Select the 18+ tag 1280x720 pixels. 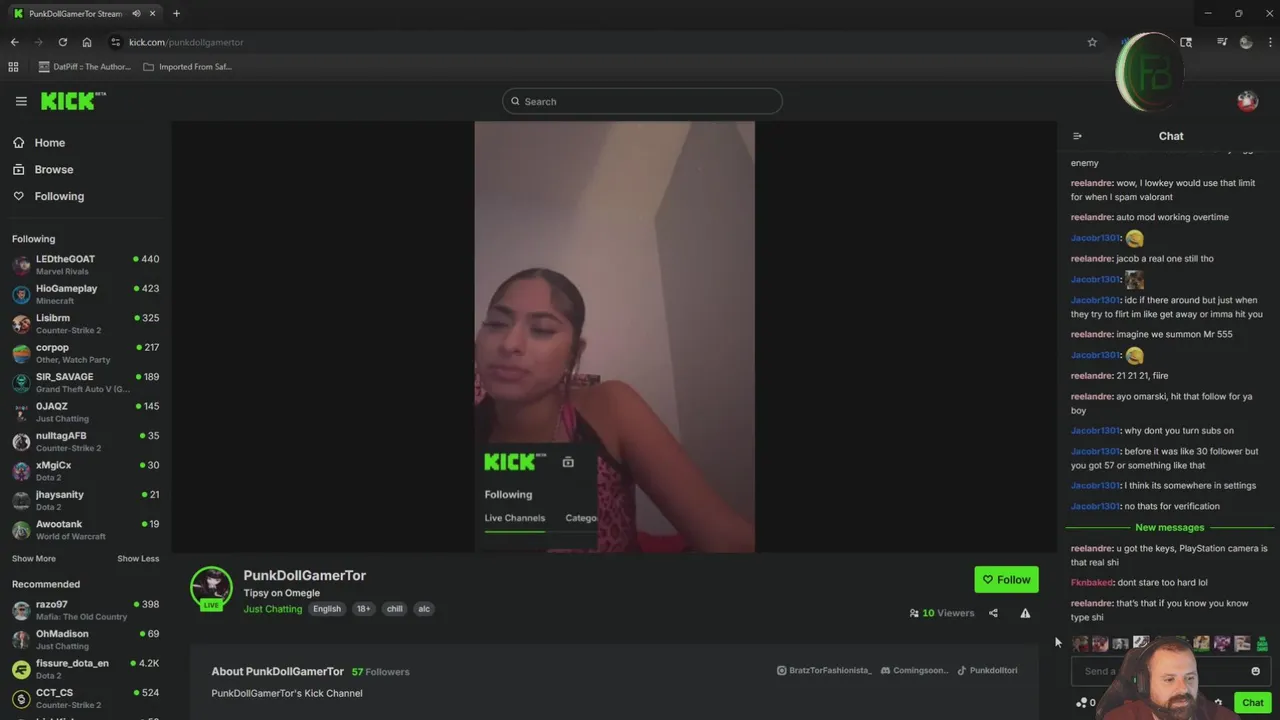point(363,609)
